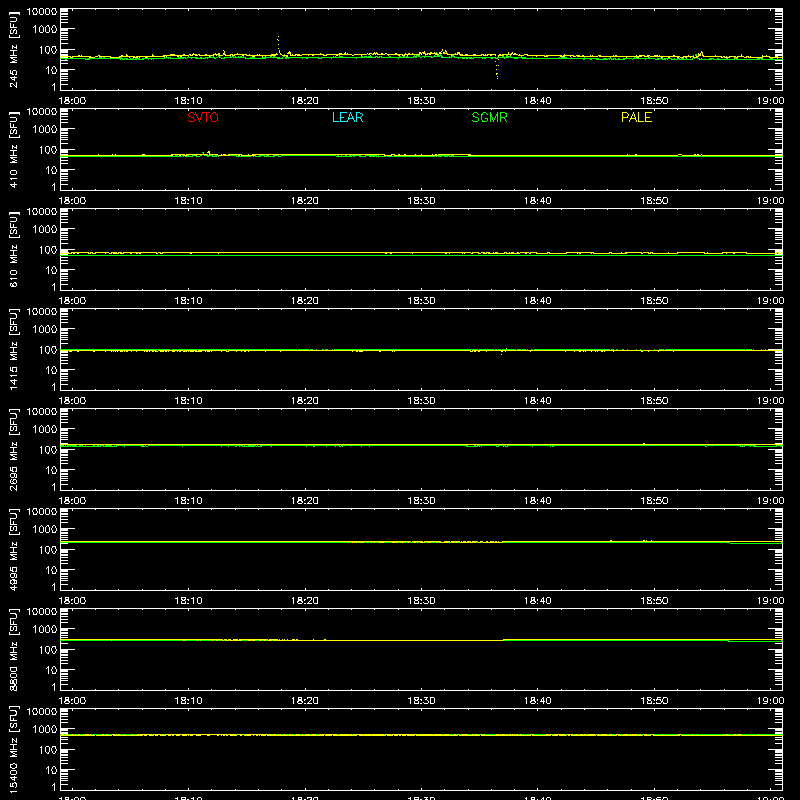
Task: Click 18:30 tick label under 1415 MHz panel
Action: (x=421, y=401)
